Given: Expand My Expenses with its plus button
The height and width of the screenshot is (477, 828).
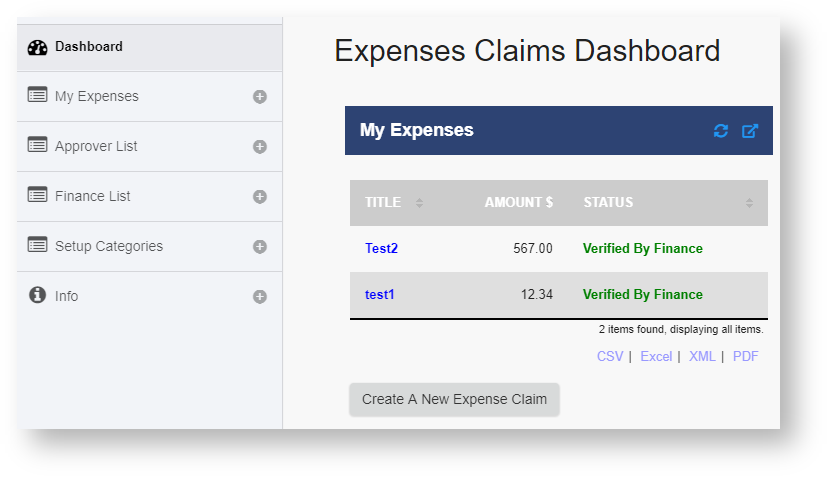Looking at the screenshot, I should [x=260, y=97].
